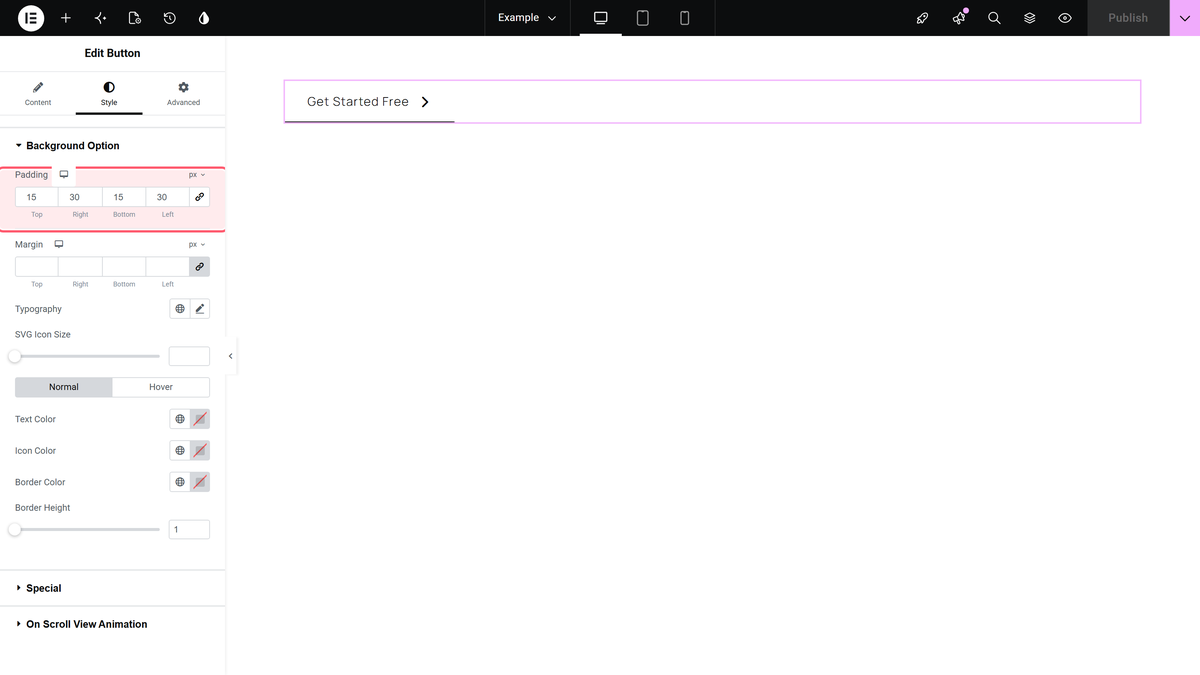
Task: Click the Get Started Free button
Action: click(369, 102)
